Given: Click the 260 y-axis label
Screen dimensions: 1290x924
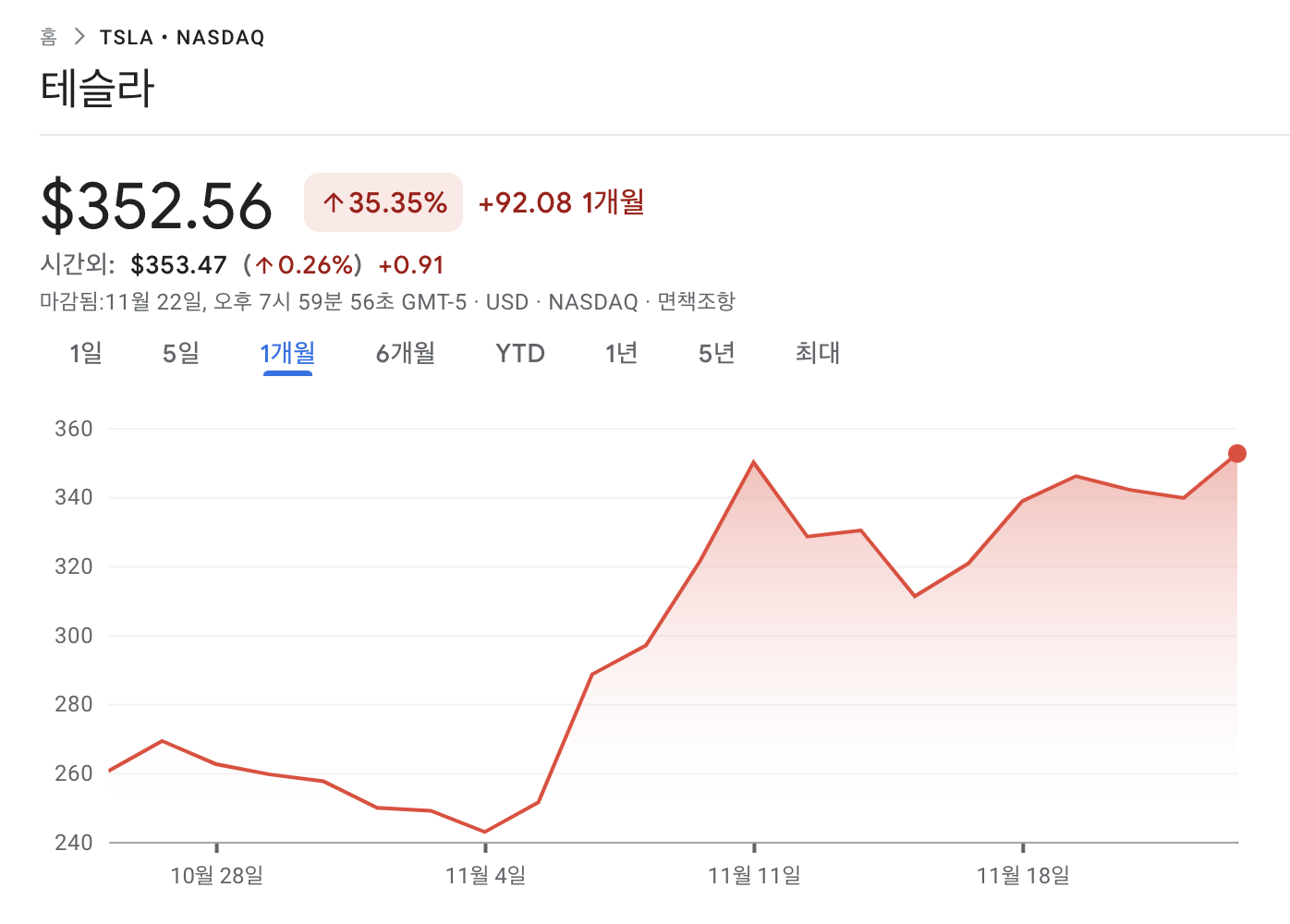Looking at the screenshot, I should (74, 773).
